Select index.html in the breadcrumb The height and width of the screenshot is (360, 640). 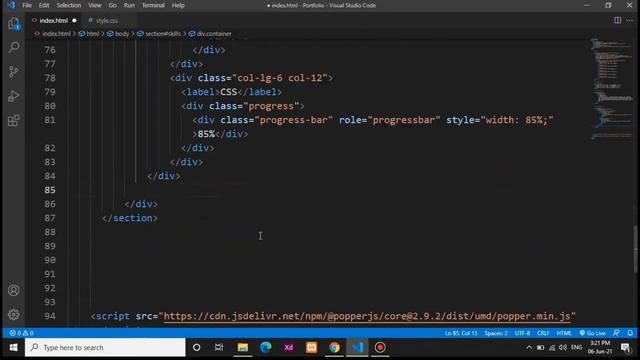click(x=56, y=34)
